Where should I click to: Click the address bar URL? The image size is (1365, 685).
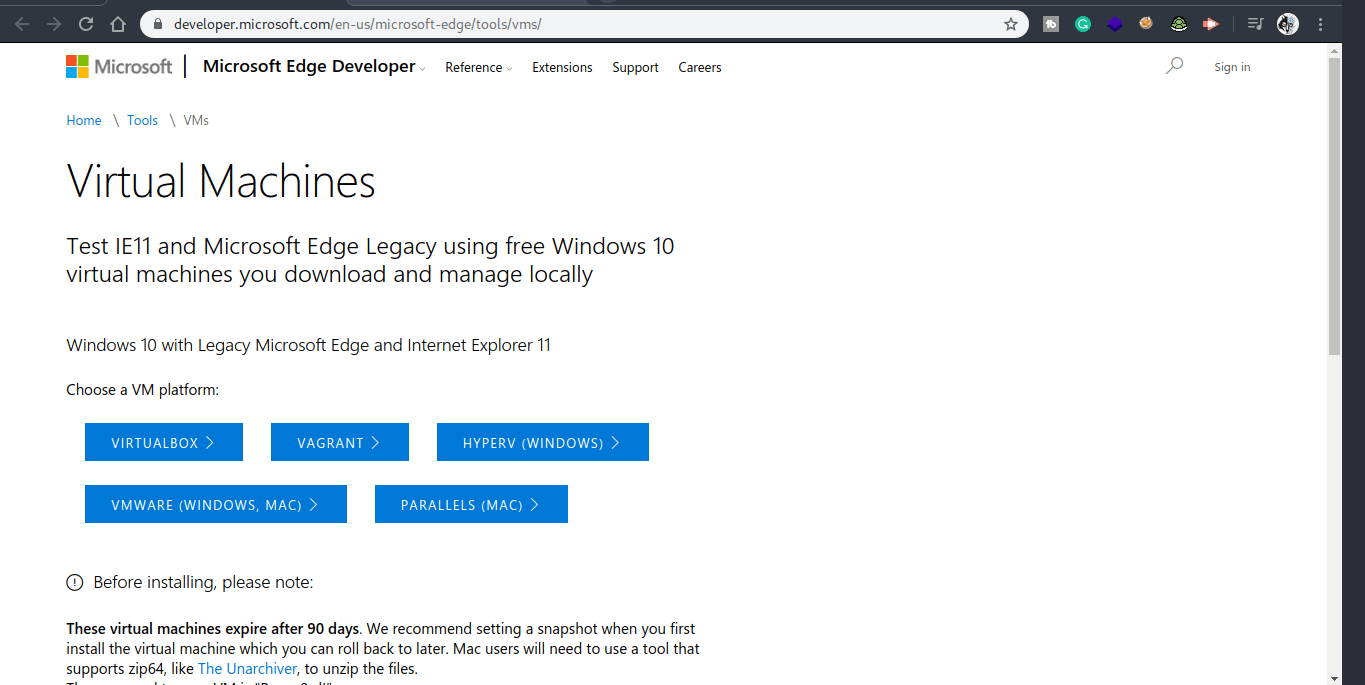357,24
